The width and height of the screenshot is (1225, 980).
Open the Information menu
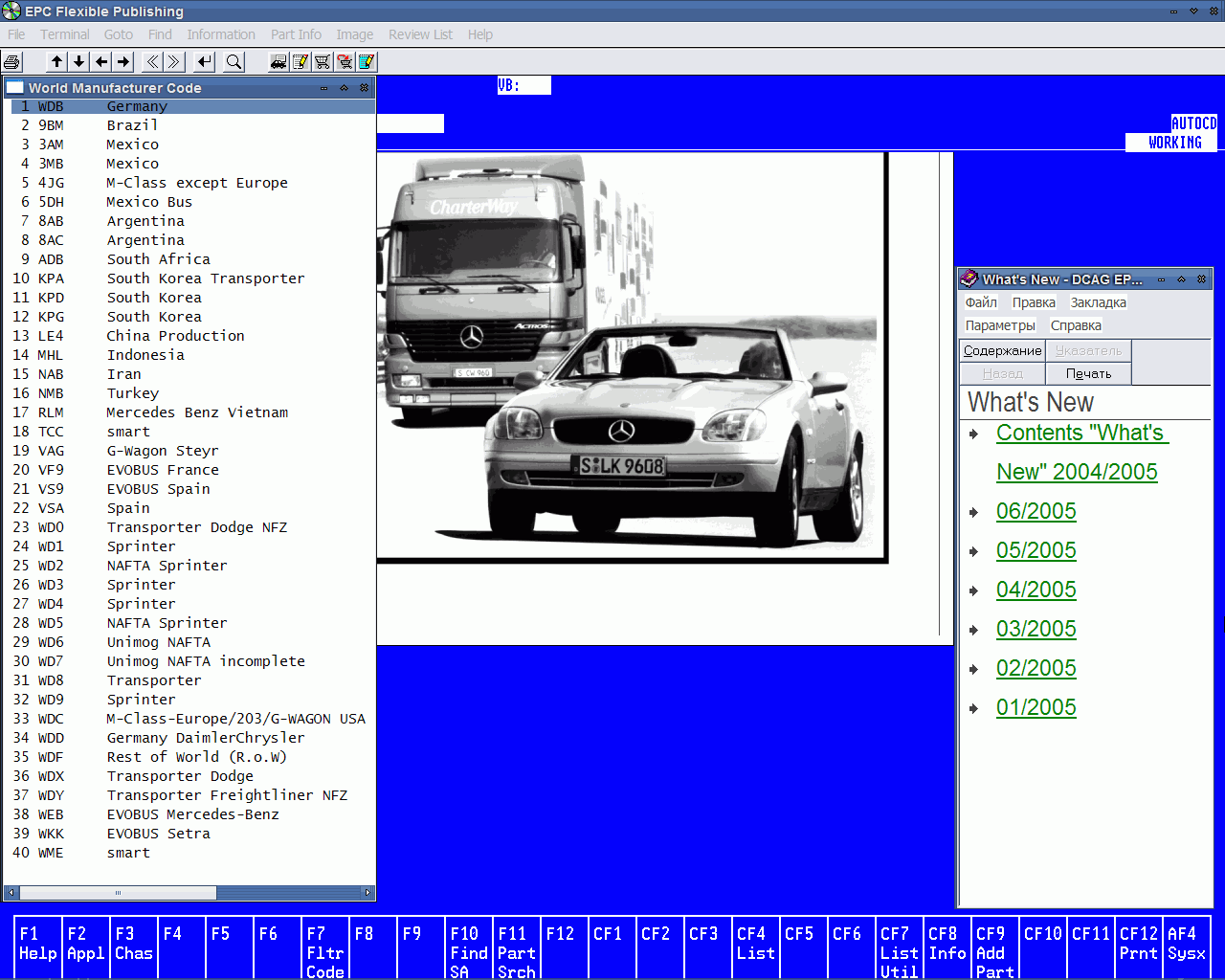(221, 34)
